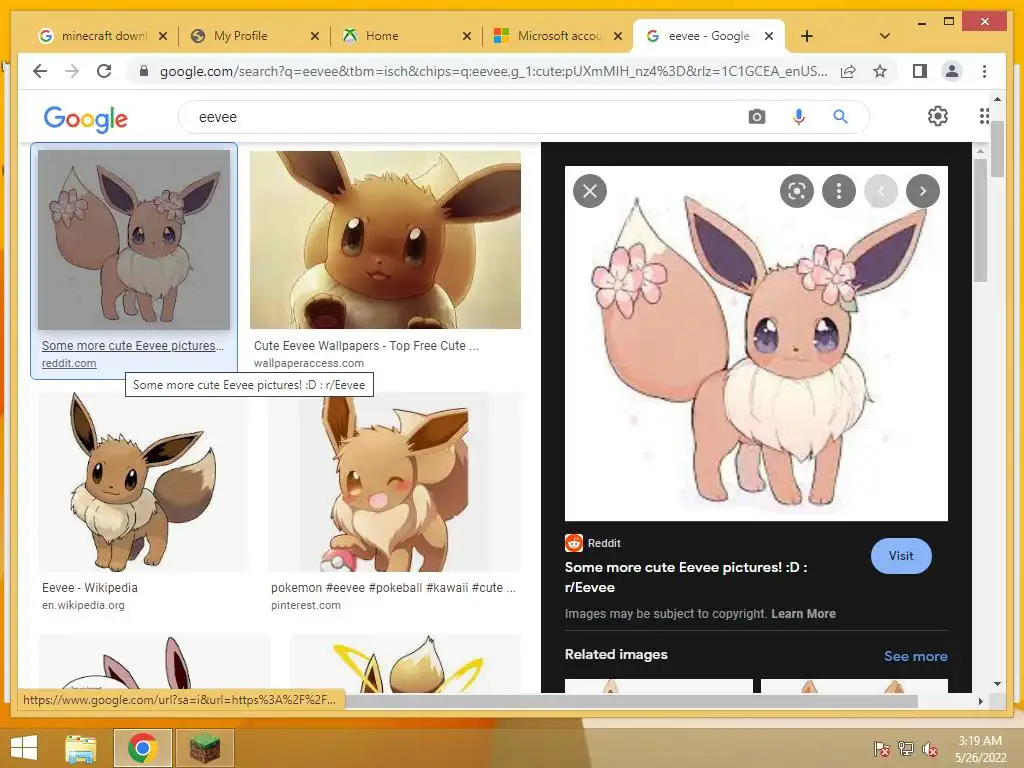The width and height of the screenshot is (1024, 768).
Task: Search by image camera icon
Action: click(757, 117)
